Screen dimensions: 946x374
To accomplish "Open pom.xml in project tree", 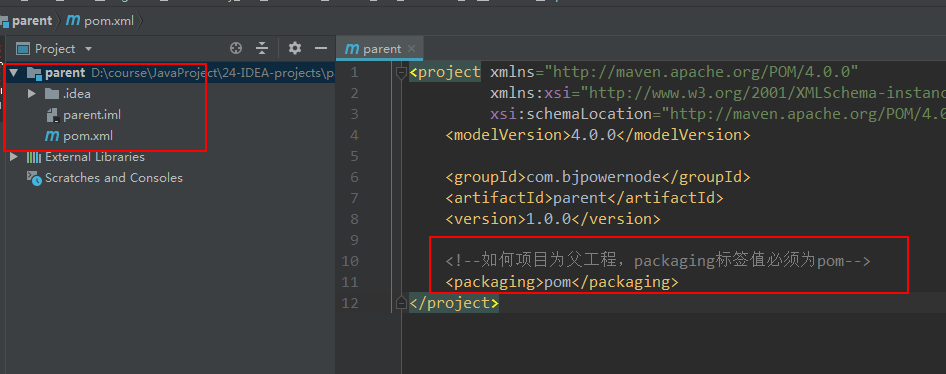I will click(x=88, y=136).
